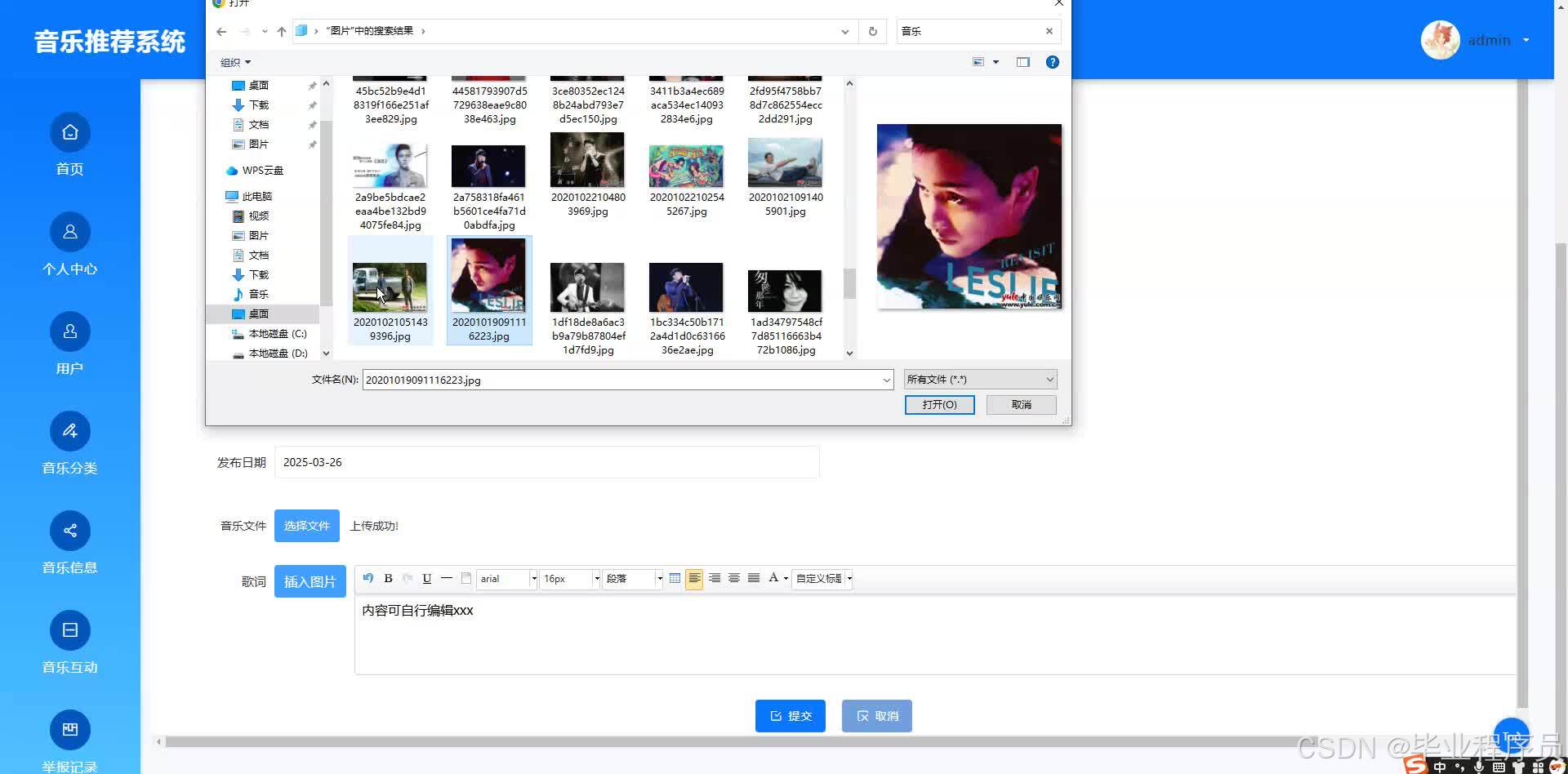This screenshot has height=774, width=1568.
Task: Open the 用户 sidebar icon
Action: coord(70,331)
